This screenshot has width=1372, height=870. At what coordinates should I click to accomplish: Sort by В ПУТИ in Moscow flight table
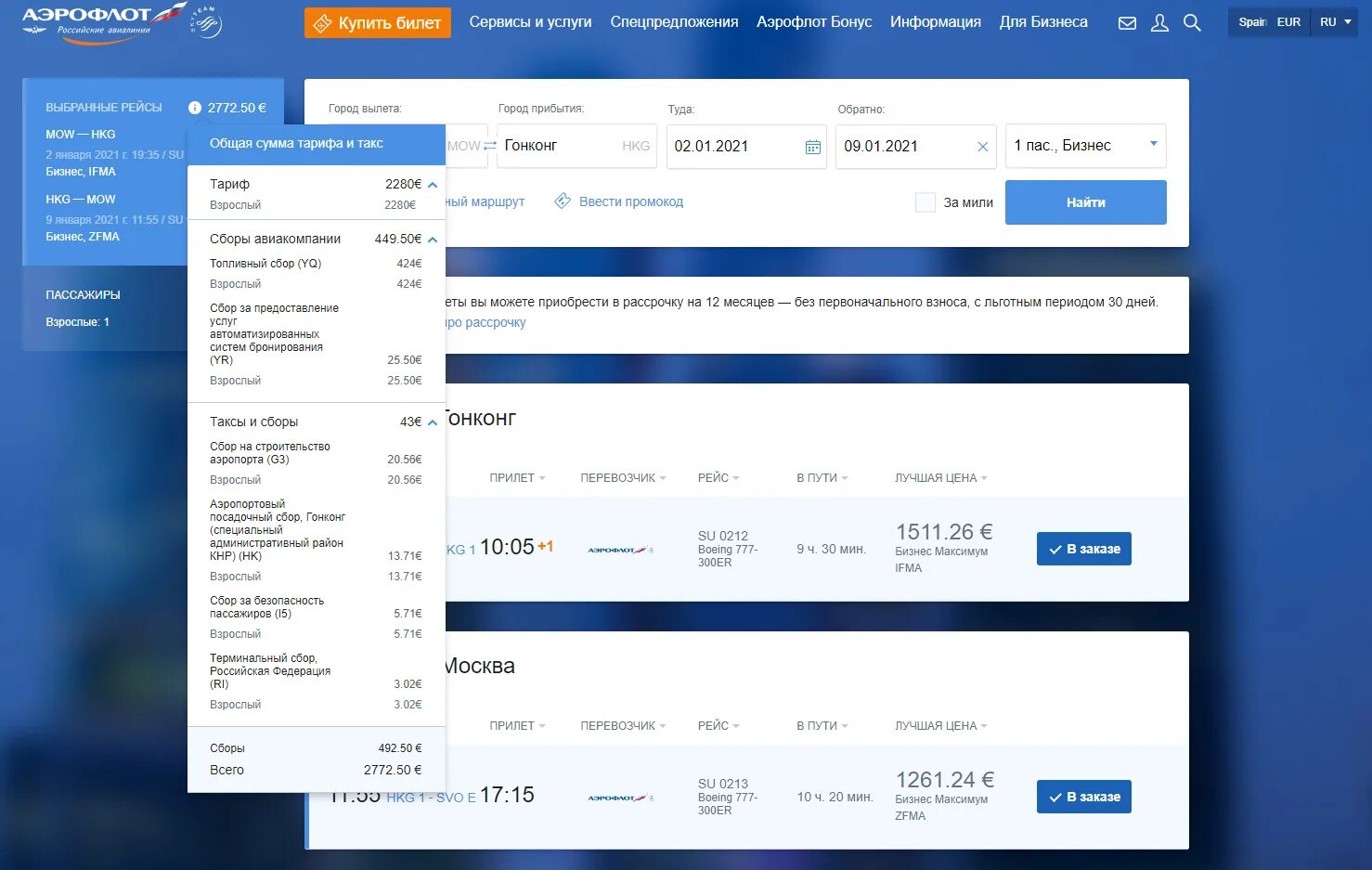822,726
